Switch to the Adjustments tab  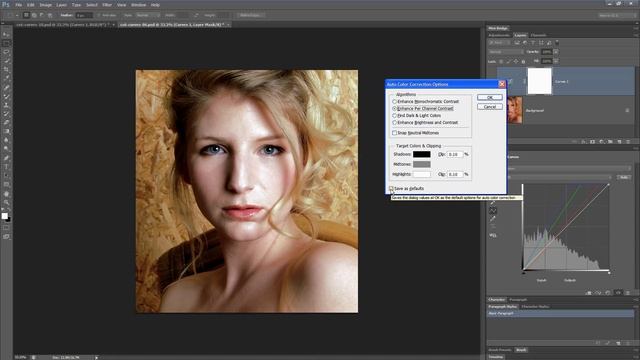(x=499, y=35)
